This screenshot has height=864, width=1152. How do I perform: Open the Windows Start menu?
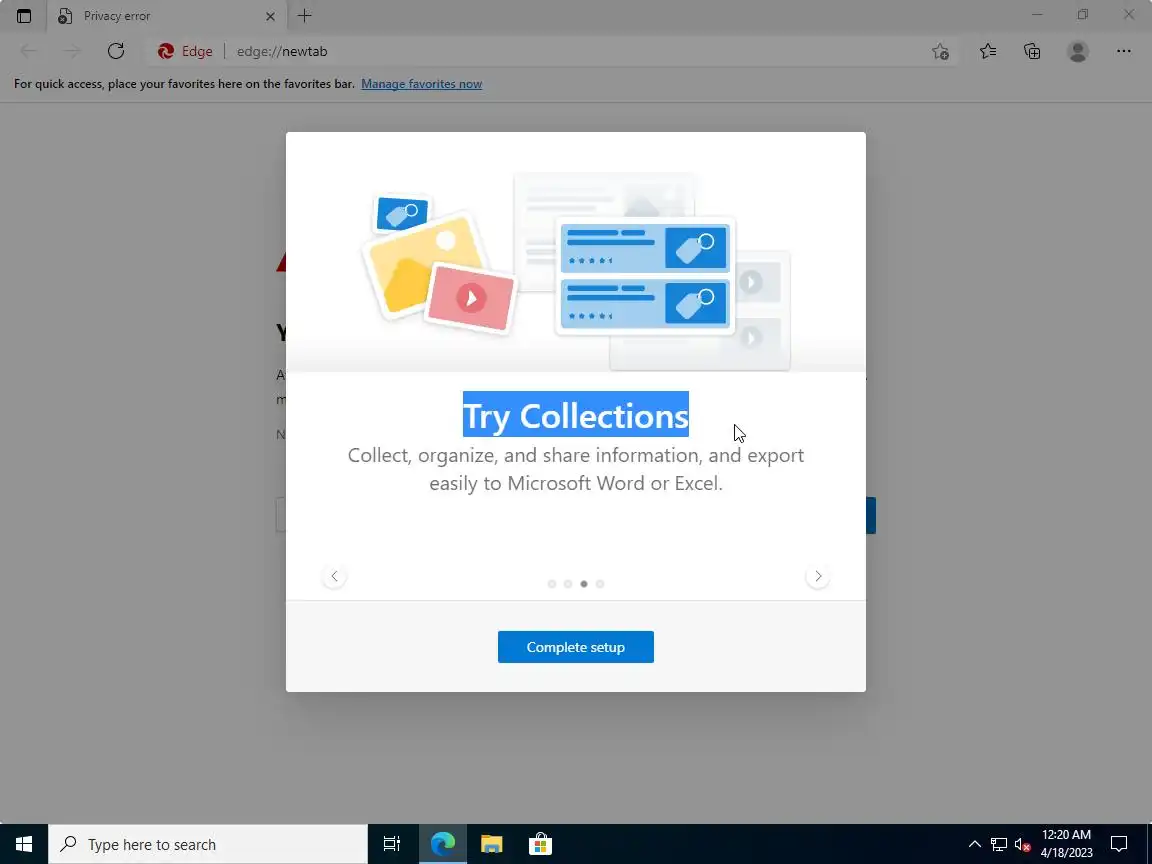tap(24, 844)
